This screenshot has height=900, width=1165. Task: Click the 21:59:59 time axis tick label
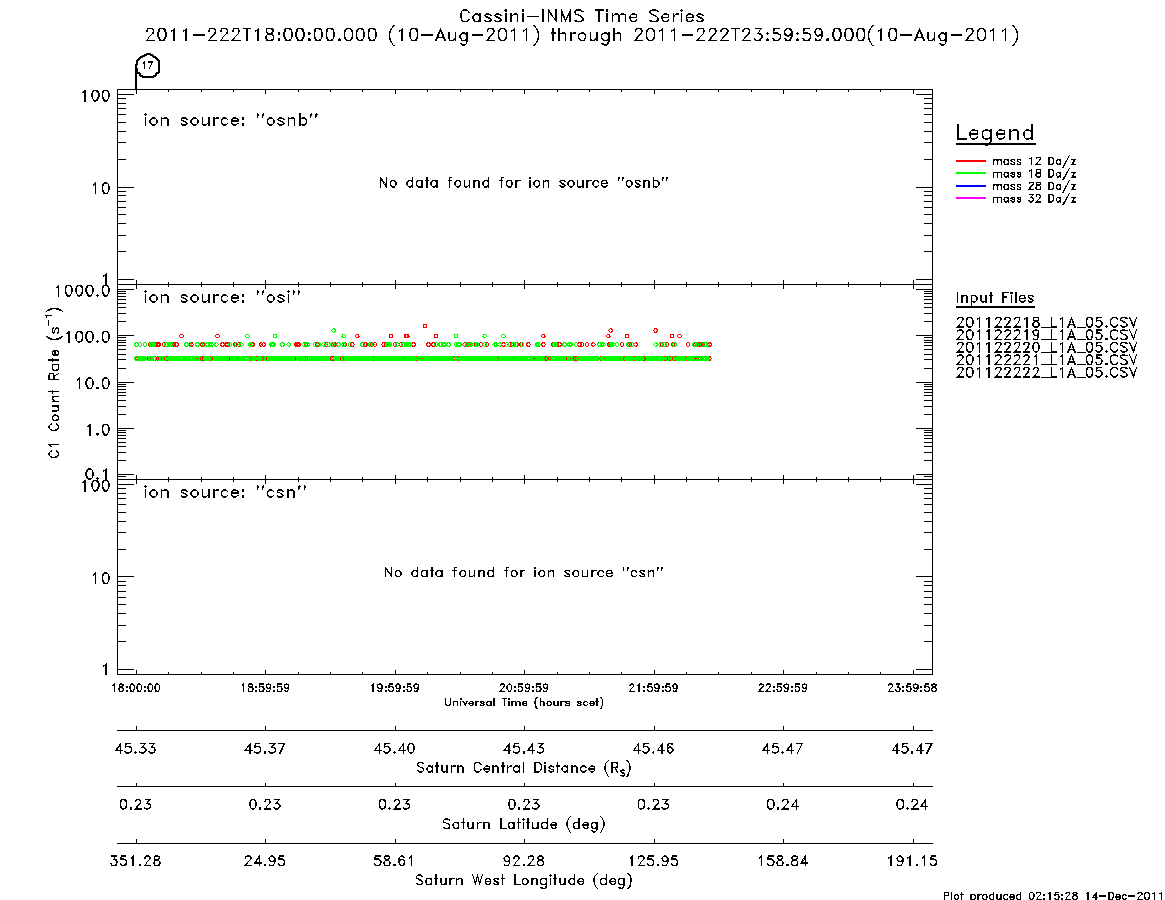653,688
